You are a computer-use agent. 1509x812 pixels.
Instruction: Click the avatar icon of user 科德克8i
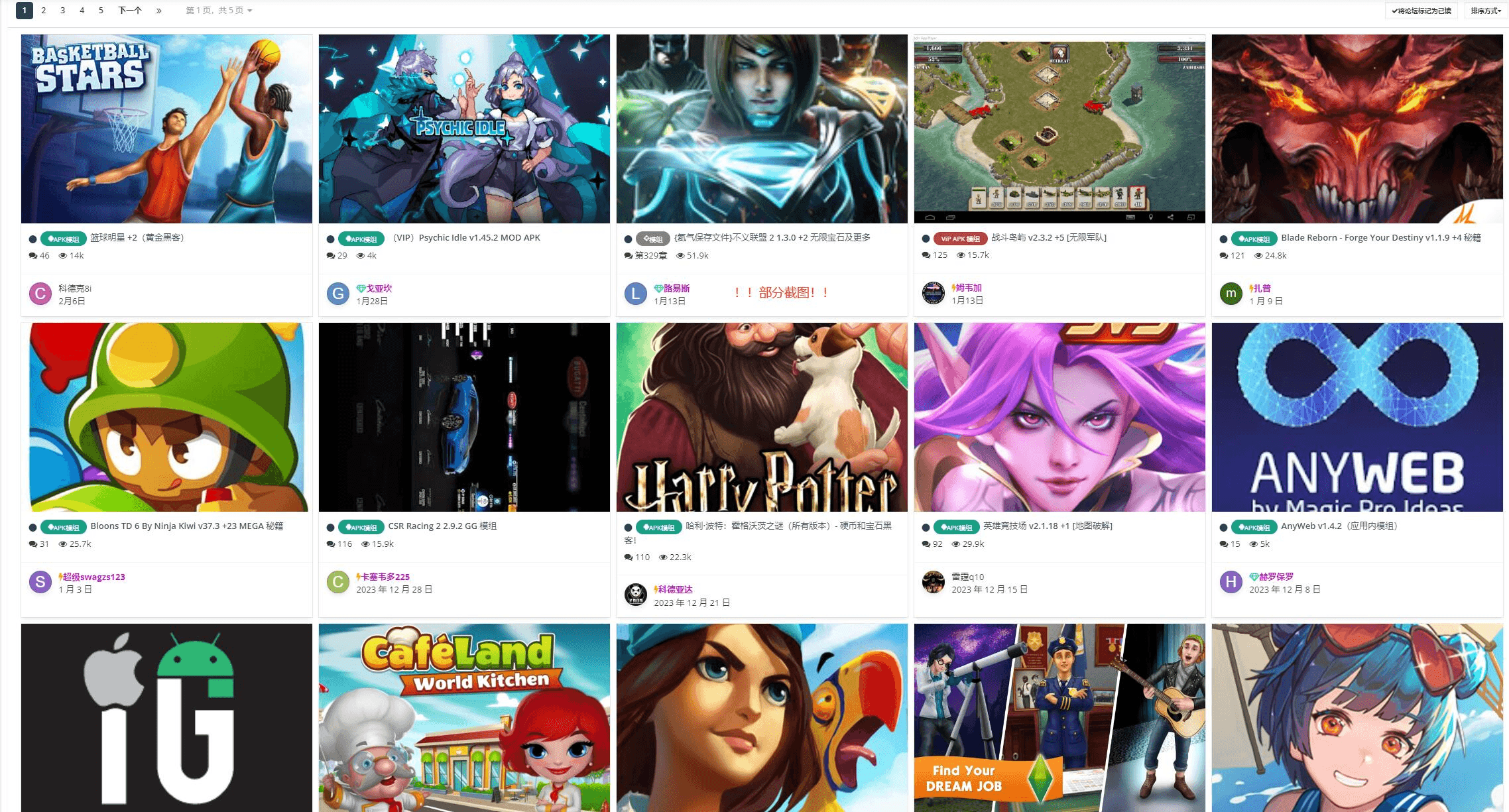40,294
